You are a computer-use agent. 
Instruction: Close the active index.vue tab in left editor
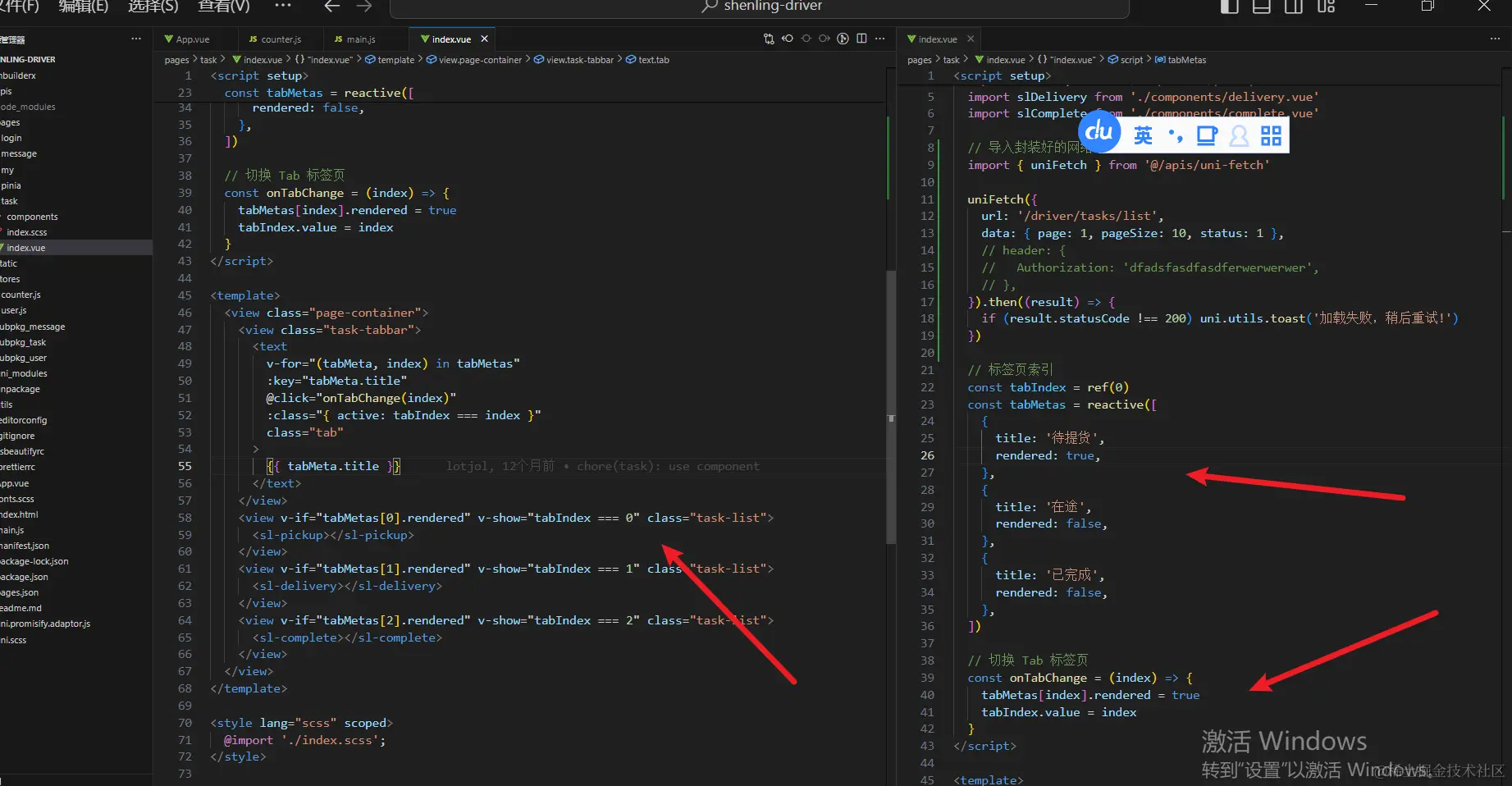(485, 39)
